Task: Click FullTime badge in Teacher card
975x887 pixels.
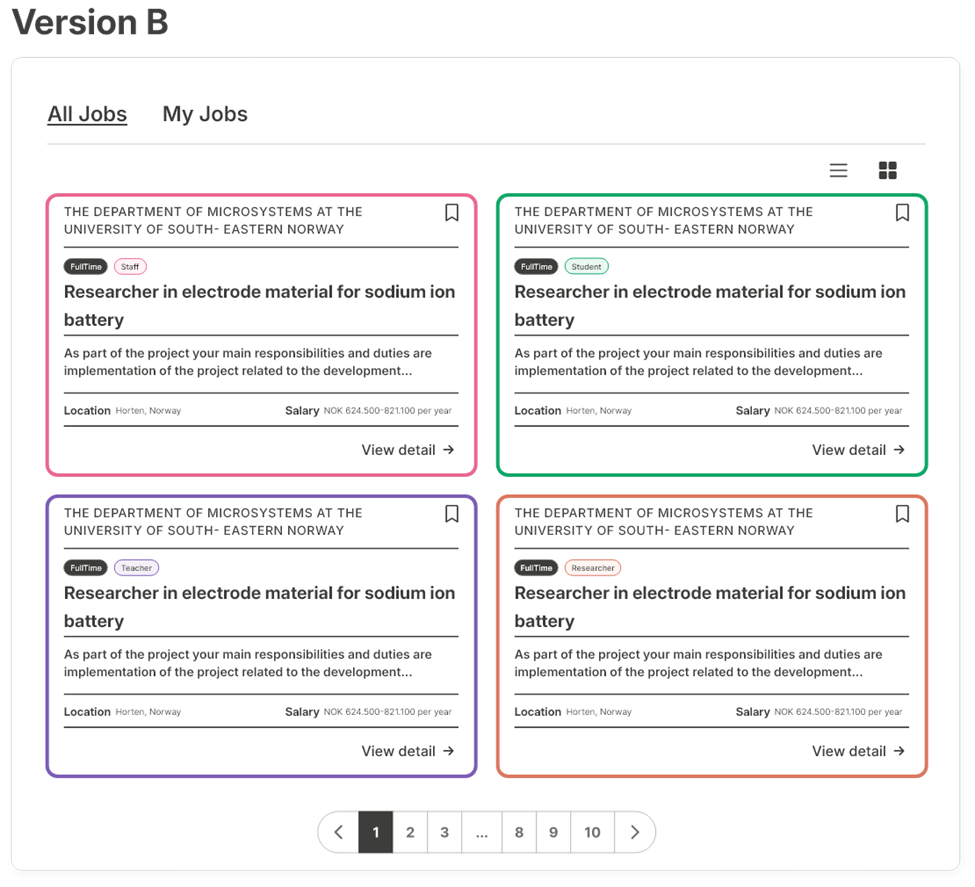Action: tap(86, 568)
